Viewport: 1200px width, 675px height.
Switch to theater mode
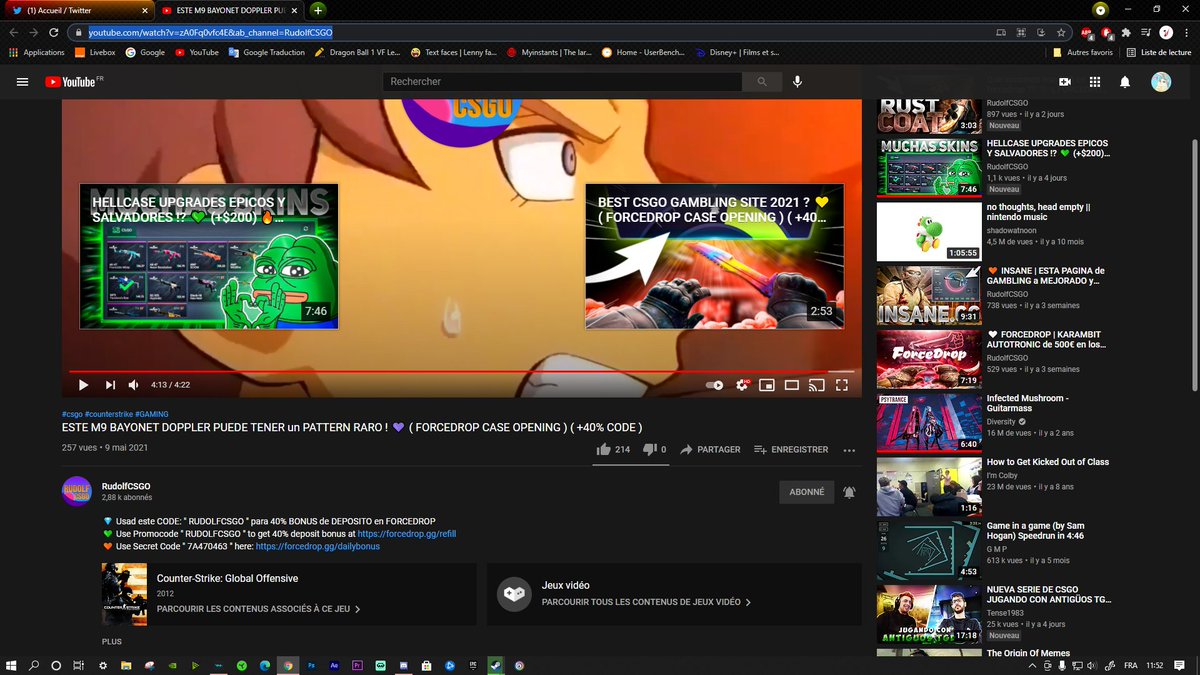click(x=791, y=385)
